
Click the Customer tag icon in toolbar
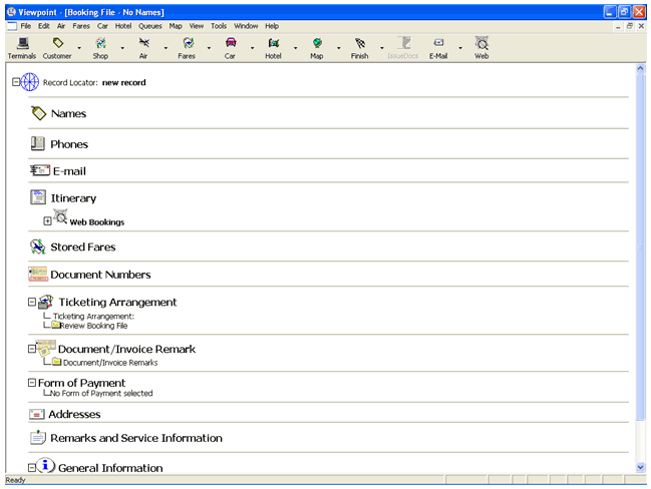tap(58, 43)
